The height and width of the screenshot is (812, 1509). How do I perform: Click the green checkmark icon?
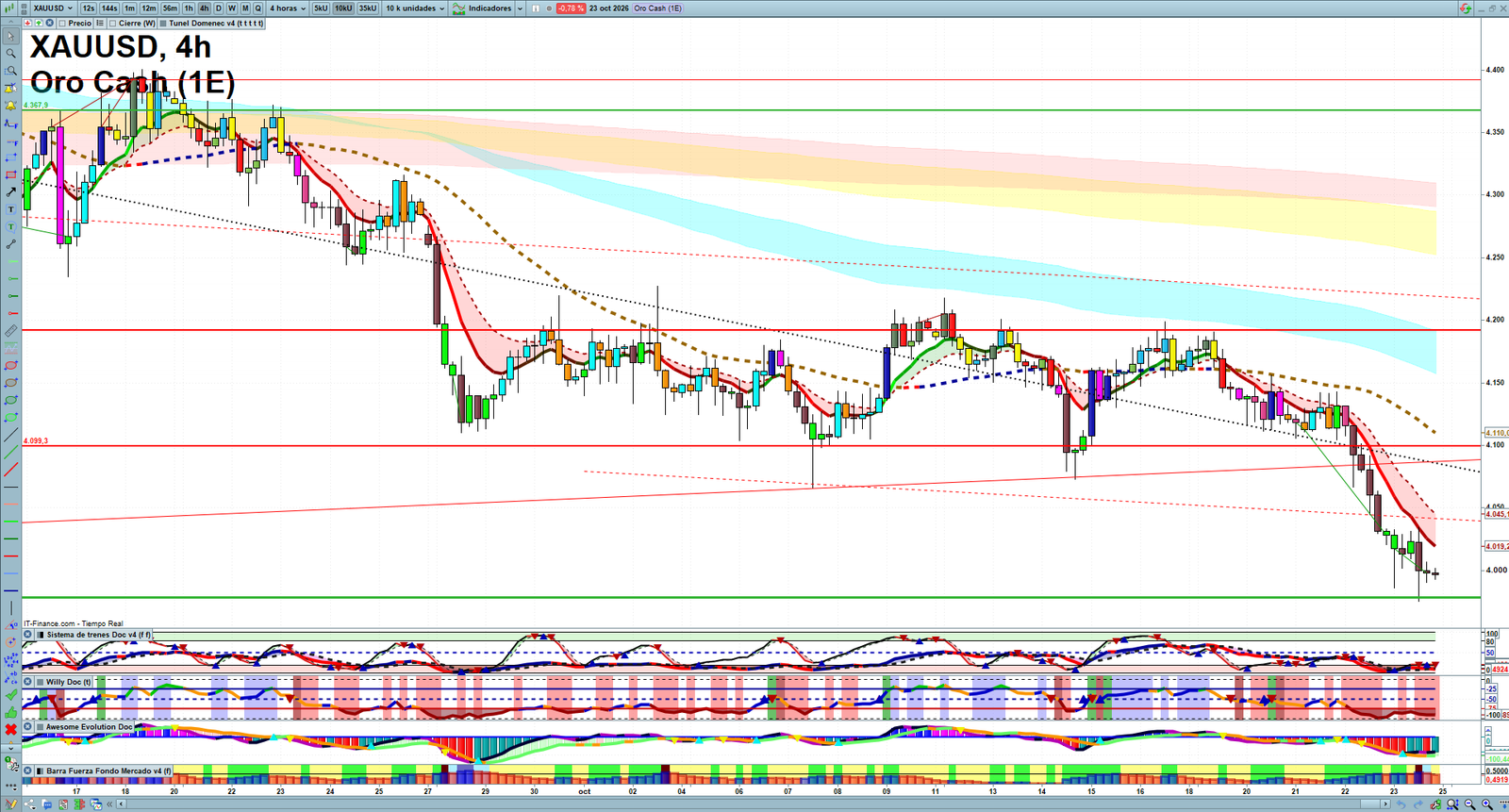coord(10,695)
